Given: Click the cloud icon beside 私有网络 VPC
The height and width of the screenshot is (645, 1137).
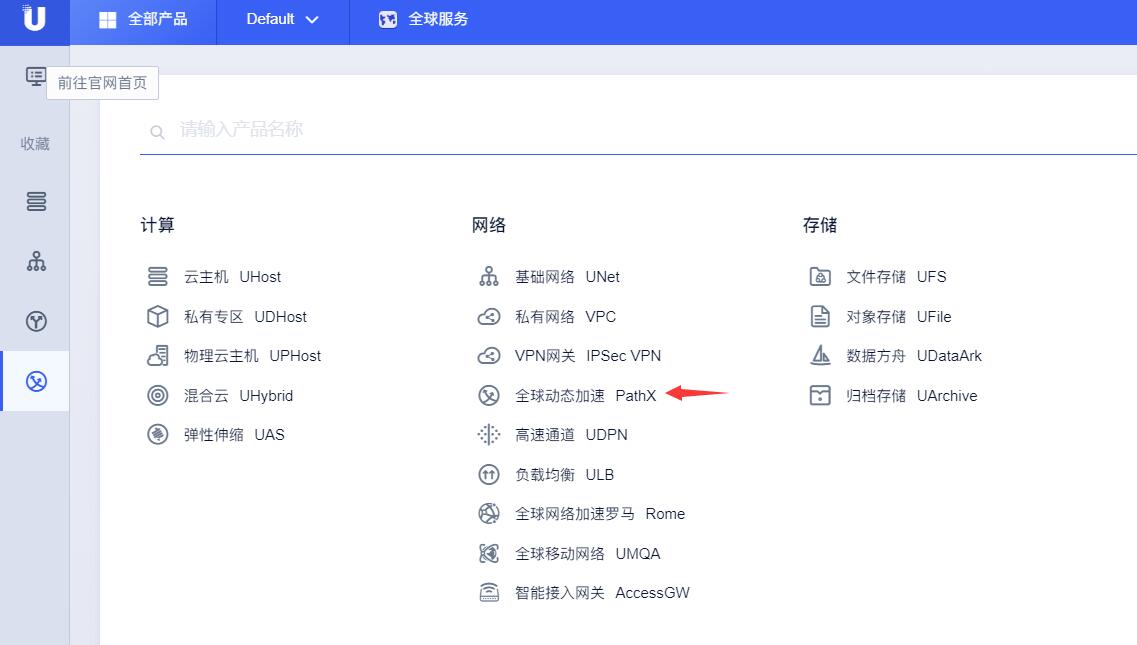Looking at the screenshot, I should (489, 316).
